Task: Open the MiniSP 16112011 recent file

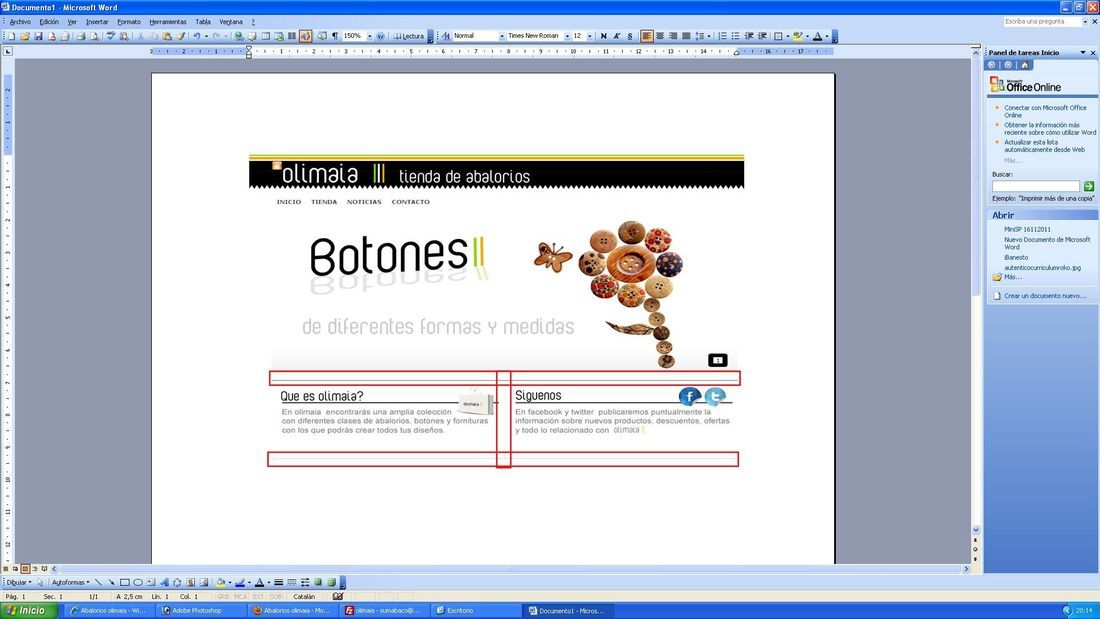Action: tap(1027, 229)
